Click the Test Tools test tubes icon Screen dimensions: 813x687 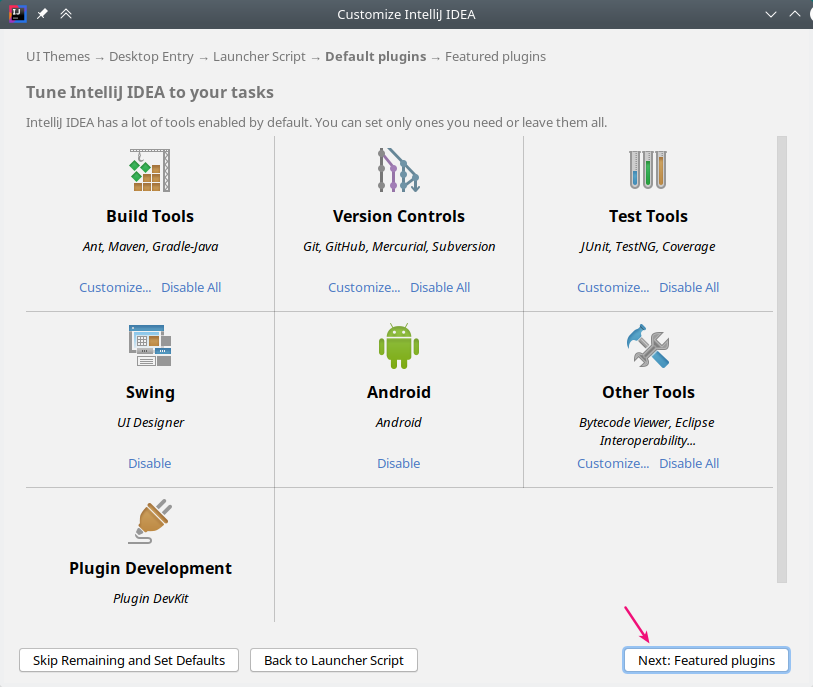[x=647, y=170]
